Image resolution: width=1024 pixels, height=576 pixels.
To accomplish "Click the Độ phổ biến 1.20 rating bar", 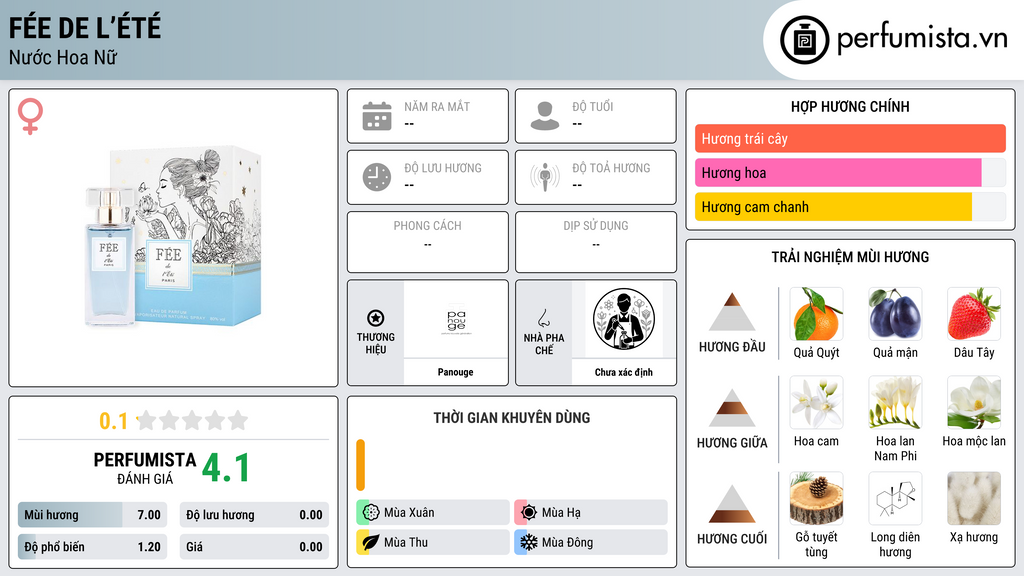I will click(x=92, y=547).
